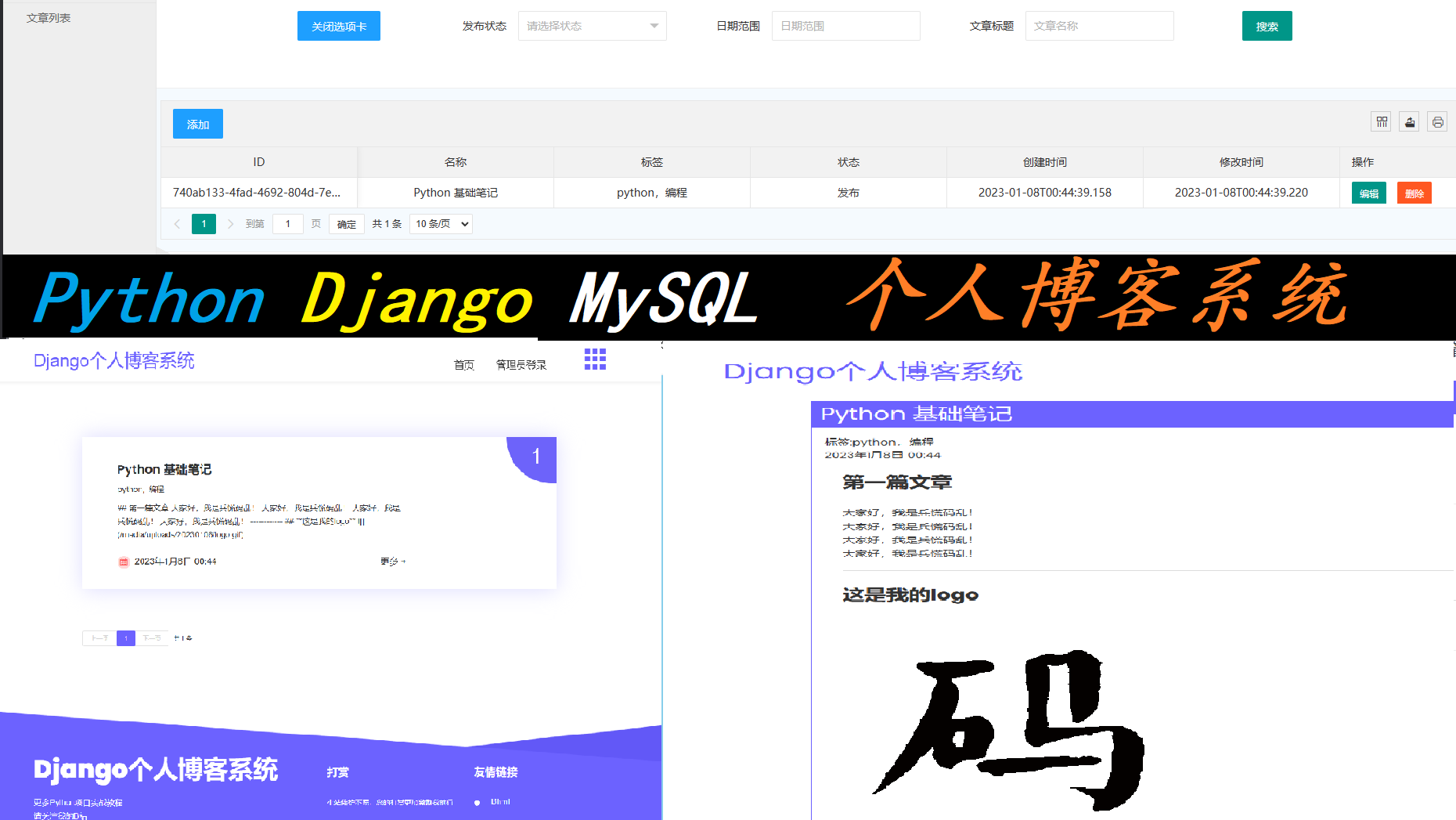Click the 这是我的logo heading in article
The height and width of the screenshot is (820, 1456).
point(910,595)
